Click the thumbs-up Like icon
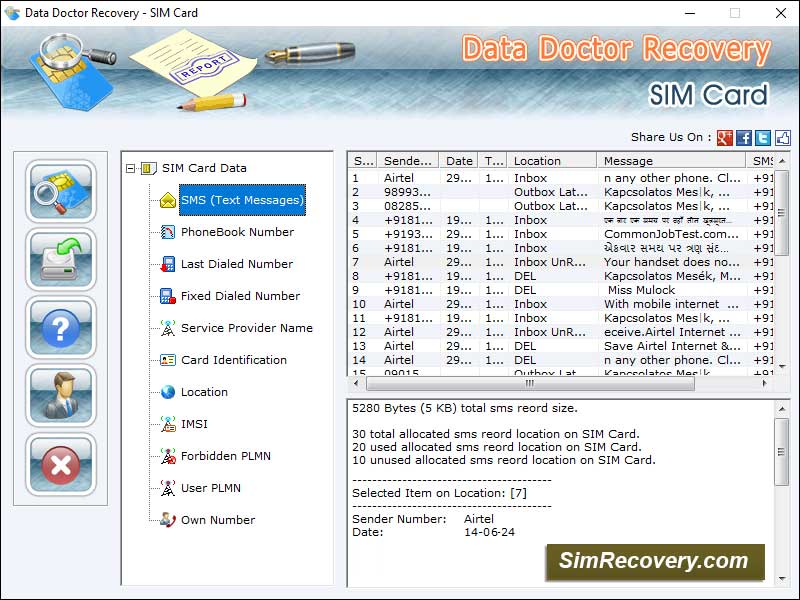This screenshot has height=600, width=800. [783, 137]
